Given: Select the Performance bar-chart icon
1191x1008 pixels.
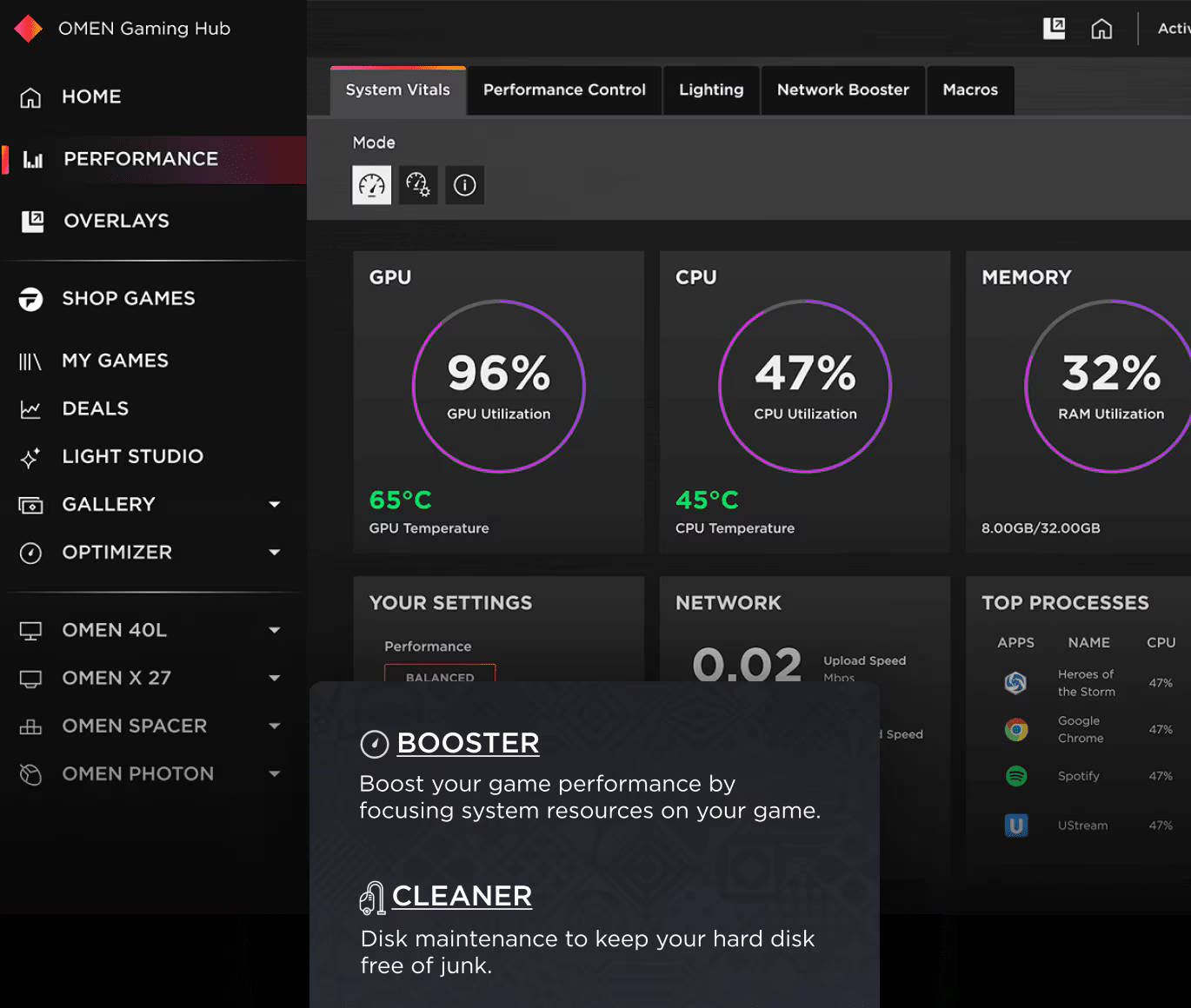Looking at the screenshot, I should click(x=33, y=160).
